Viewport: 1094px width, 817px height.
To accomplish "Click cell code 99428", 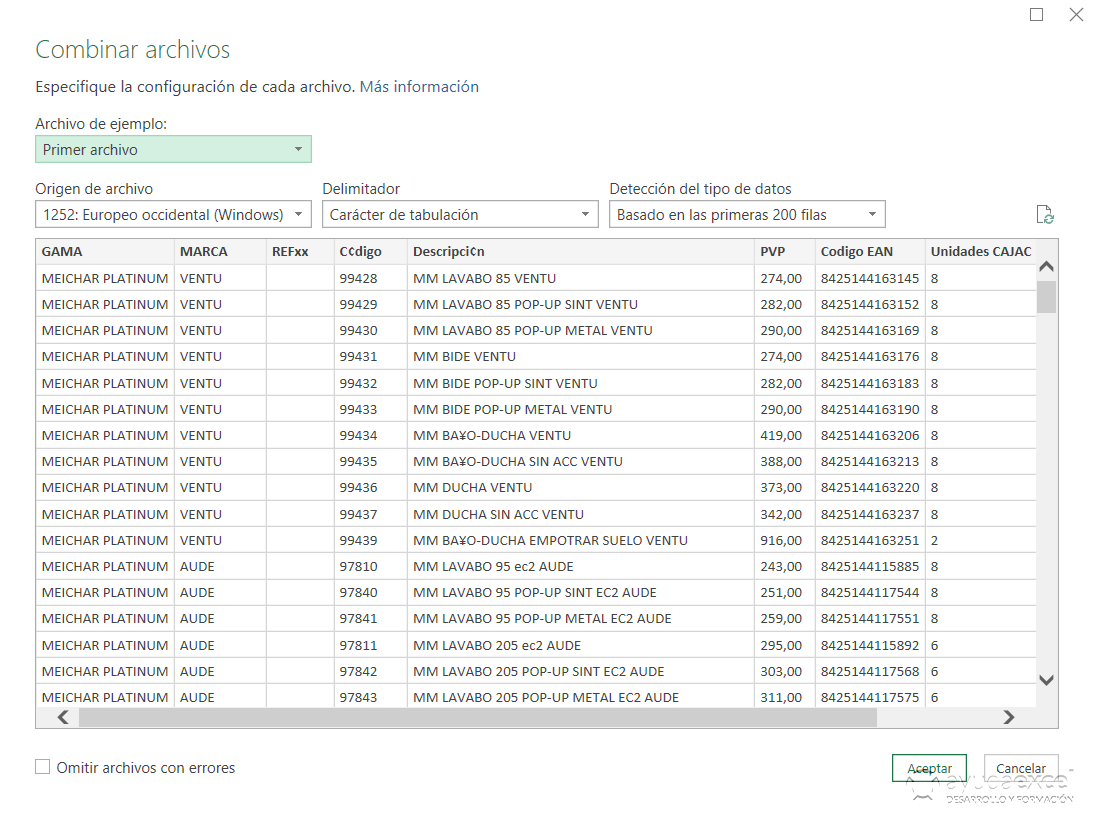I will [x=370, y=278].
